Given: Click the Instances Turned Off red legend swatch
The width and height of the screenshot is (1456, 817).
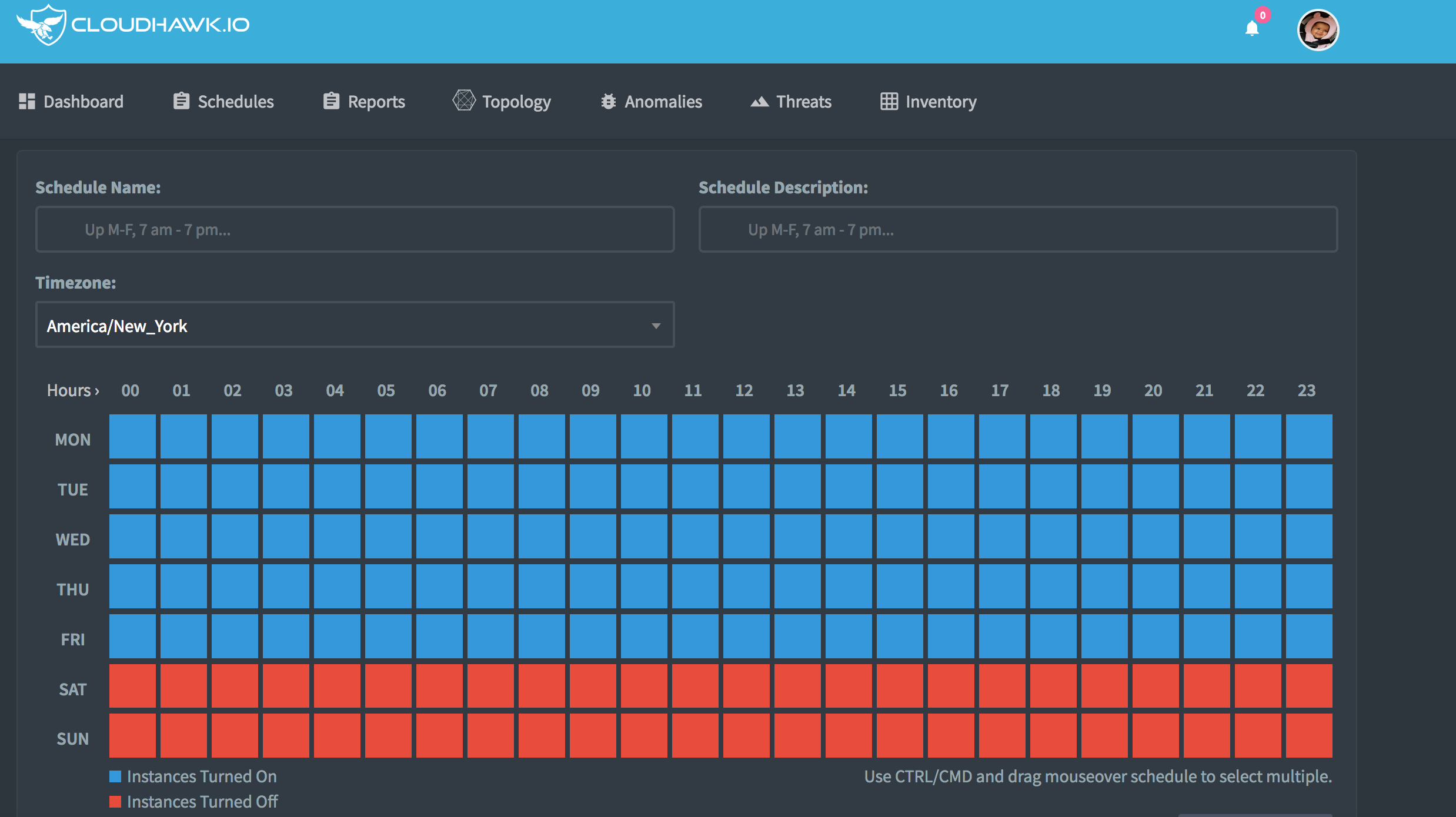Looking at the screenshot, I should pyautogui.click(x=116, y=801).
